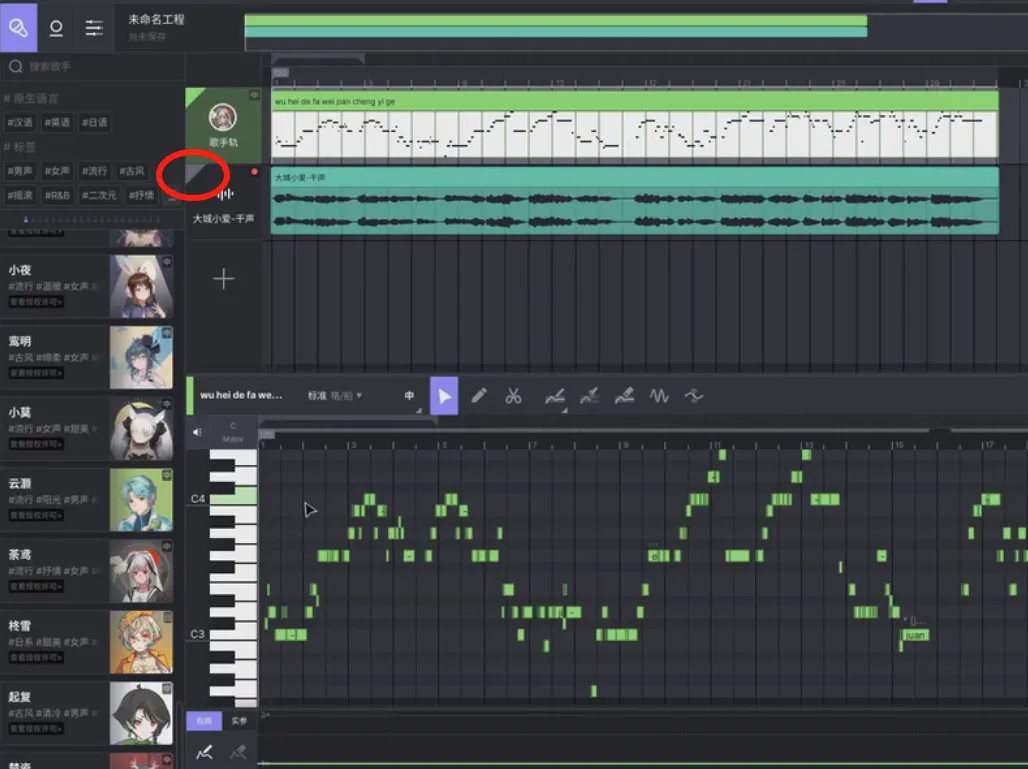Select the pencil draw tool
This screenshot has width=1028, height=769.
coord(479,396)
